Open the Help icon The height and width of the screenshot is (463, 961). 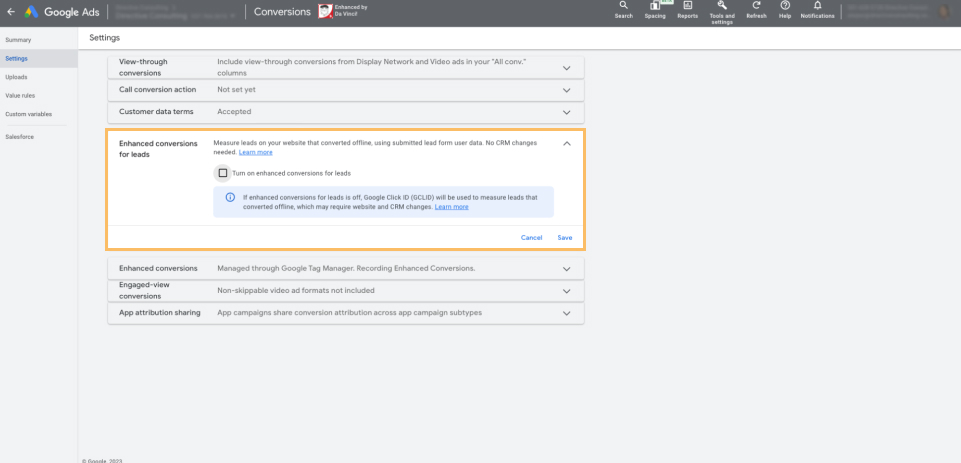click(785, 10)
